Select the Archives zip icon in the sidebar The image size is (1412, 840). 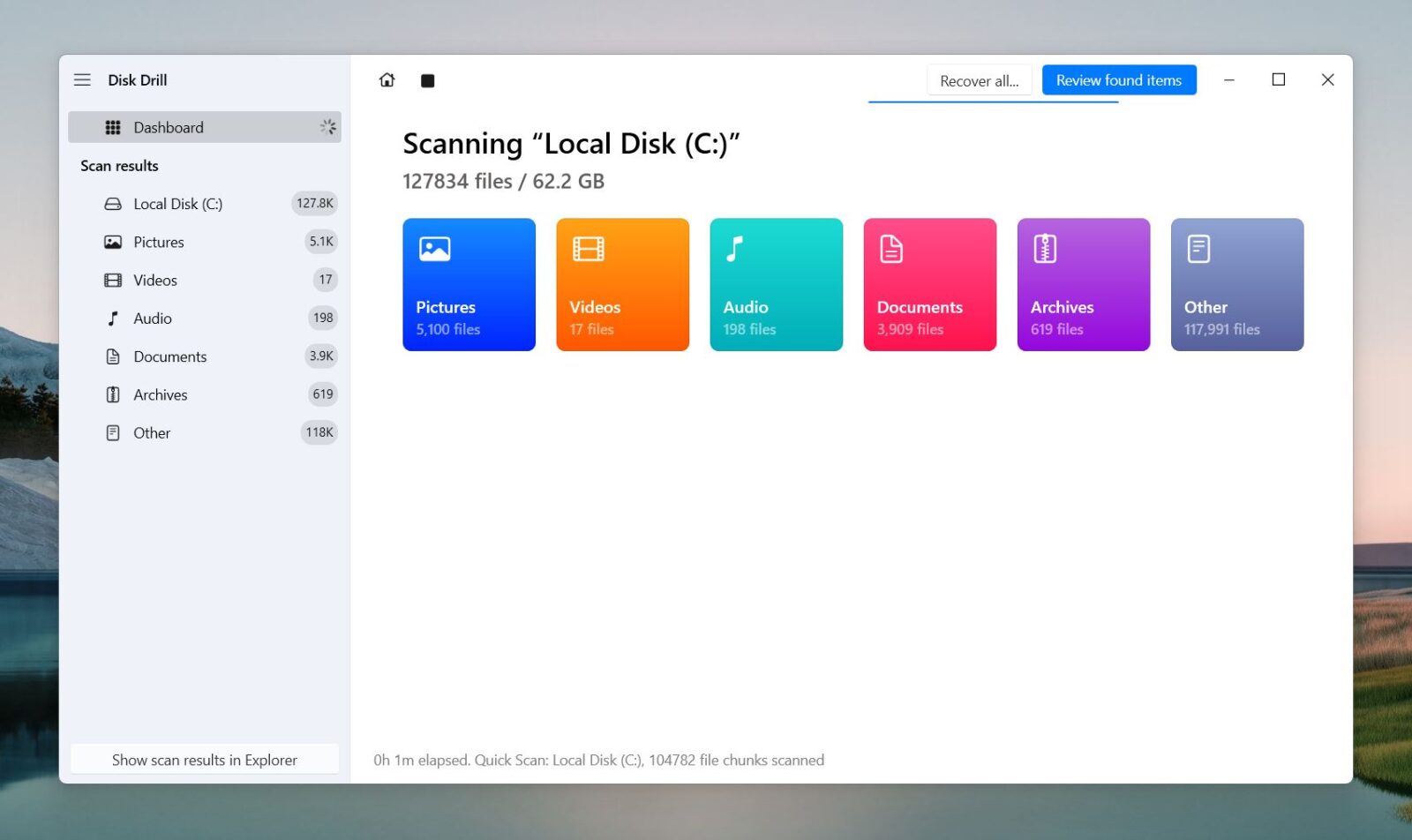111,394
